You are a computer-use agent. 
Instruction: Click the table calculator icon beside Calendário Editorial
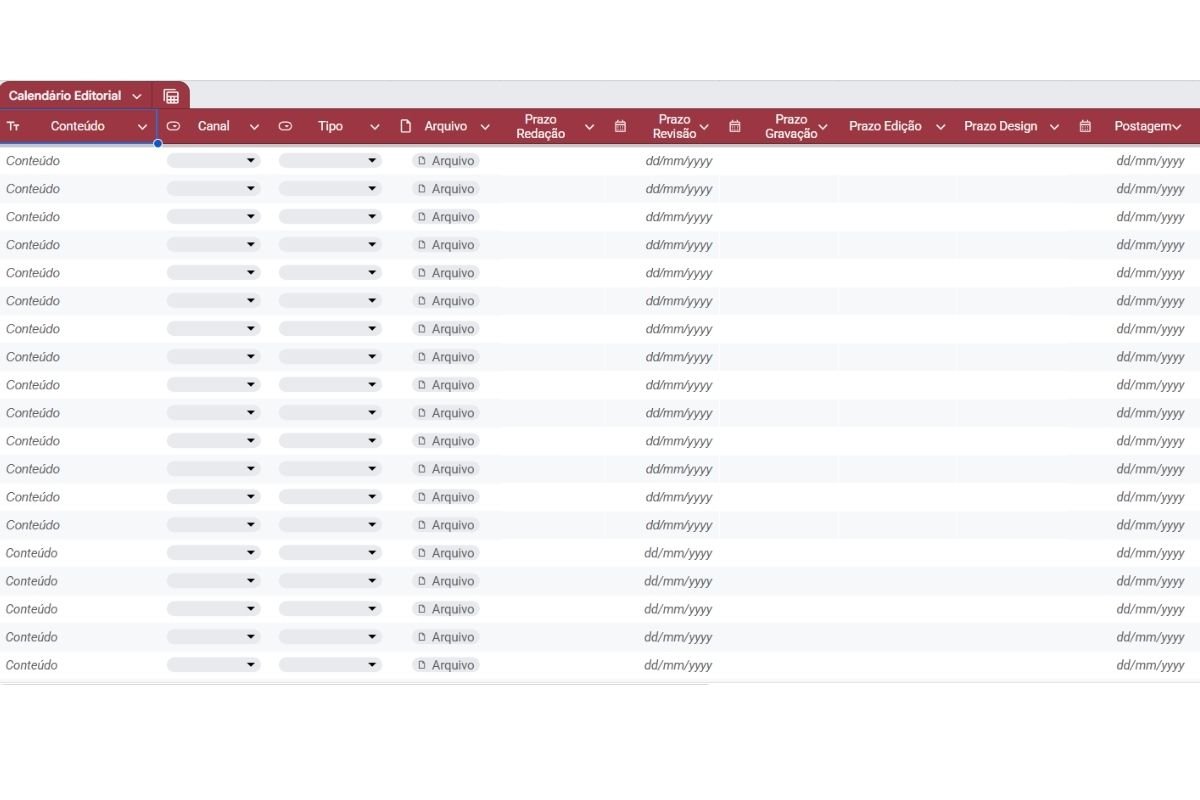pyautogui.click(x=171, y=96)
